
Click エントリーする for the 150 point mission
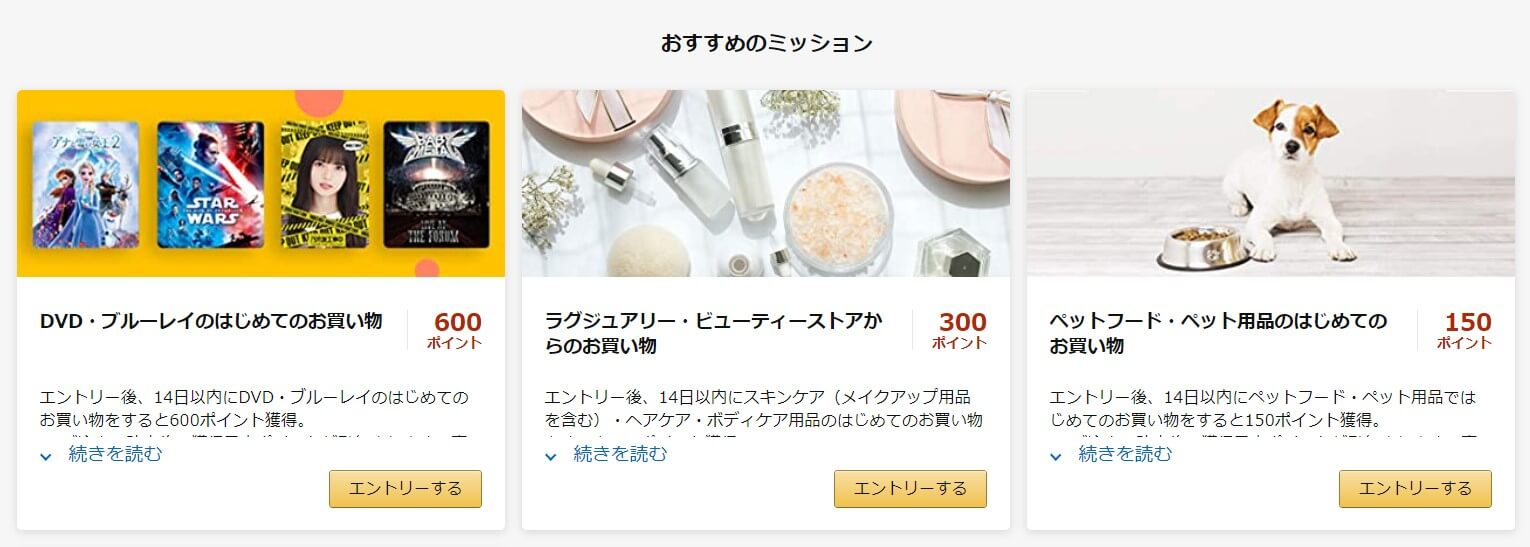(x=1415, y=489)
